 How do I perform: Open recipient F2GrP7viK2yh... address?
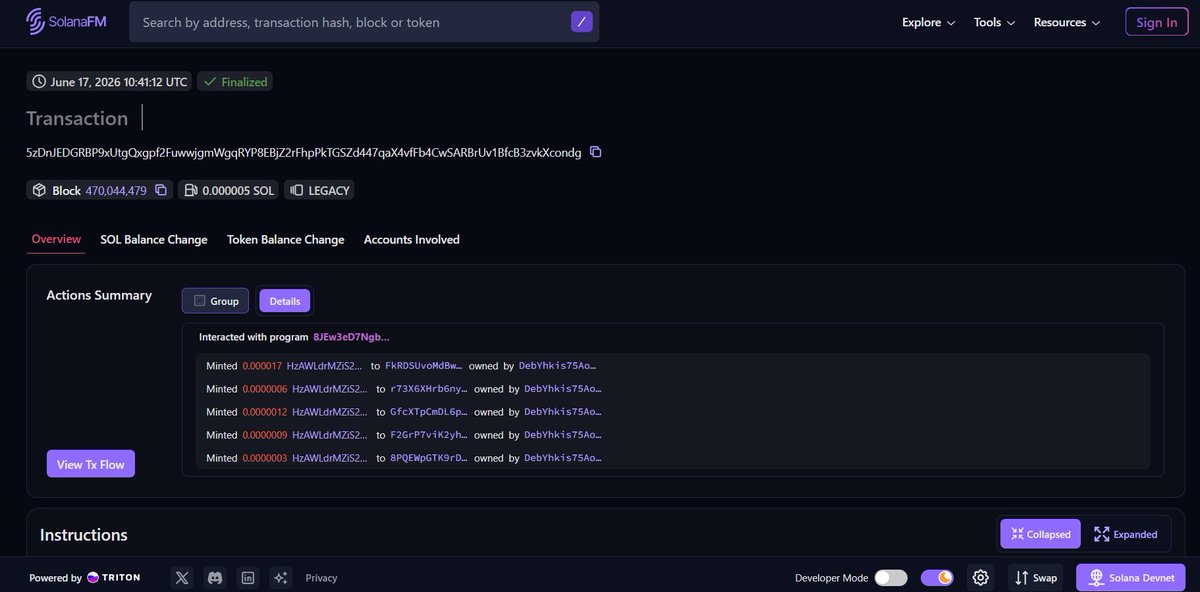(429, 435)
